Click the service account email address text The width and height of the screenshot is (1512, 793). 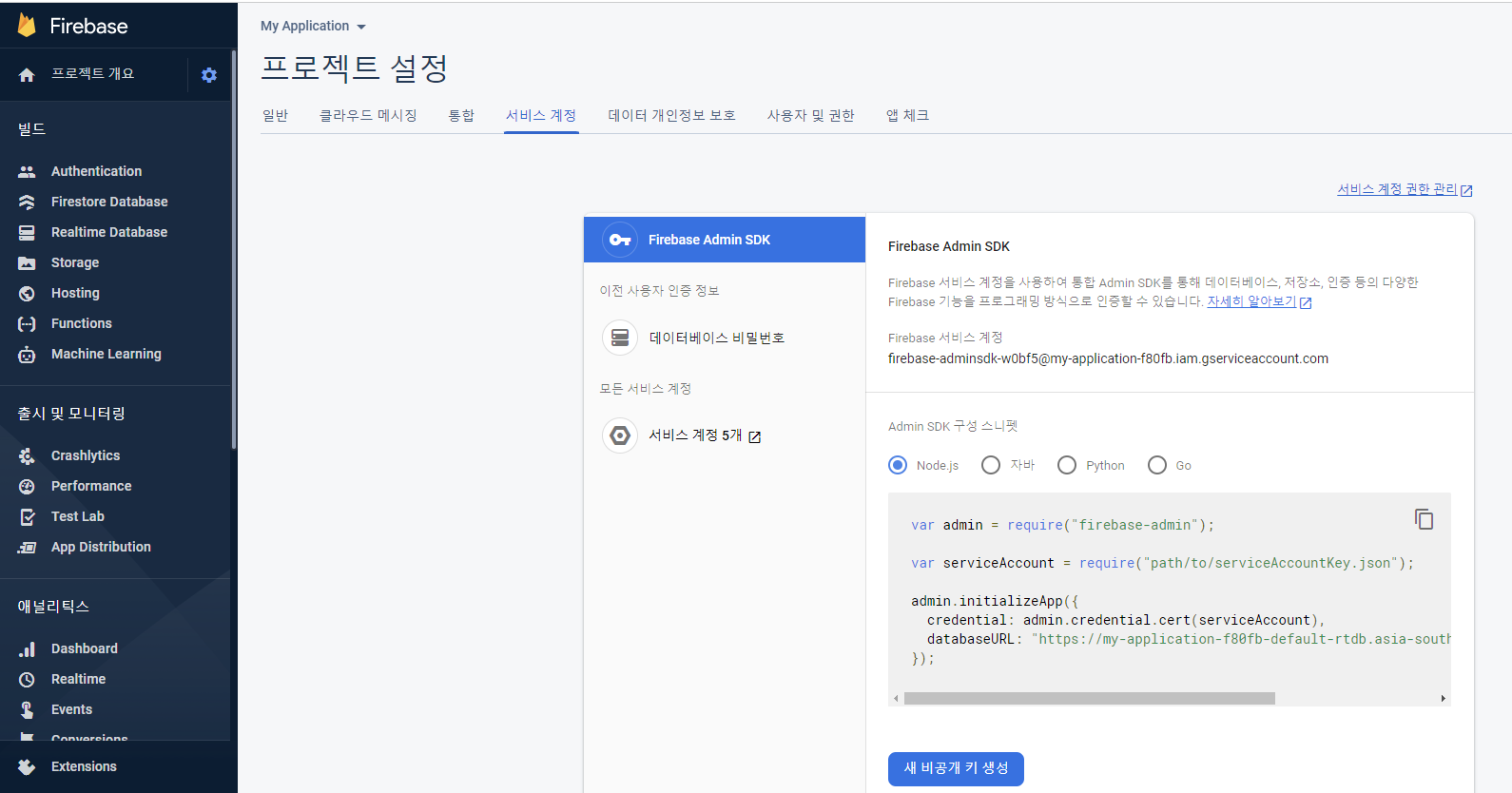pyautogui.click(x=1108, y=358)
